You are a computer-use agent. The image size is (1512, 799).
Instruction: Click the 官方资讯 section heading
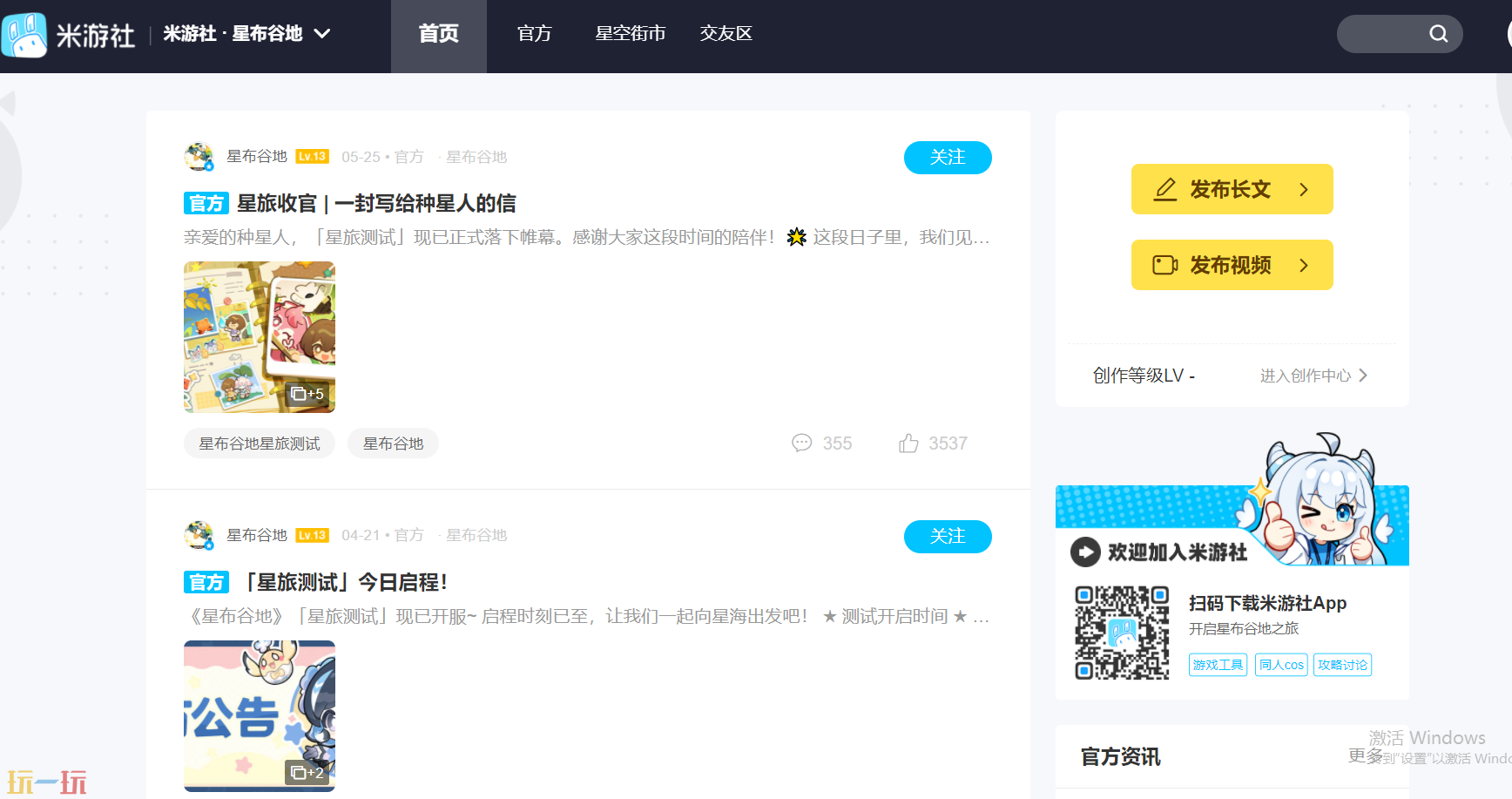1121,757
